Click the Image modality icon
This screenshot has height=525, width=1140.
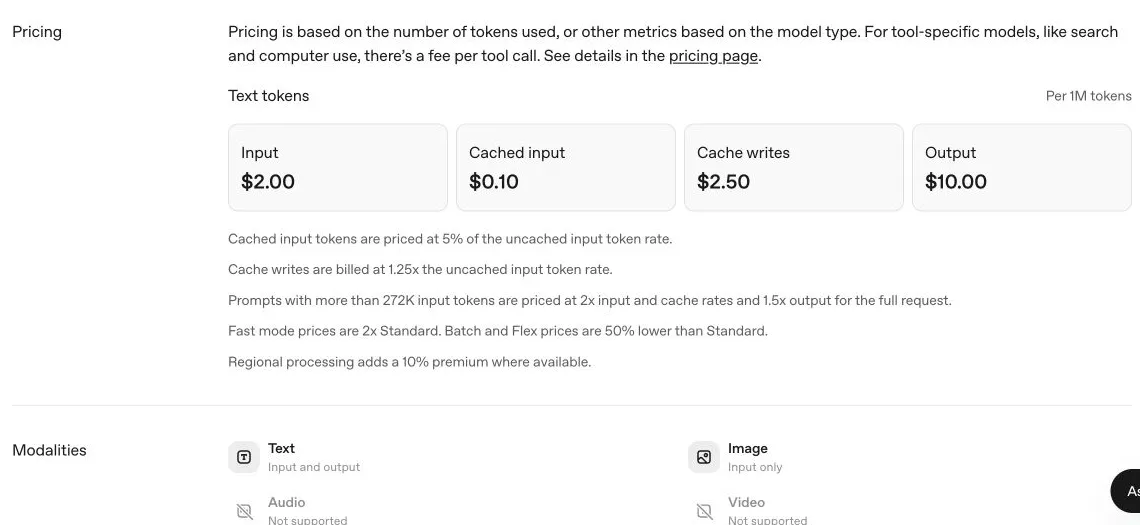point(704,457)
